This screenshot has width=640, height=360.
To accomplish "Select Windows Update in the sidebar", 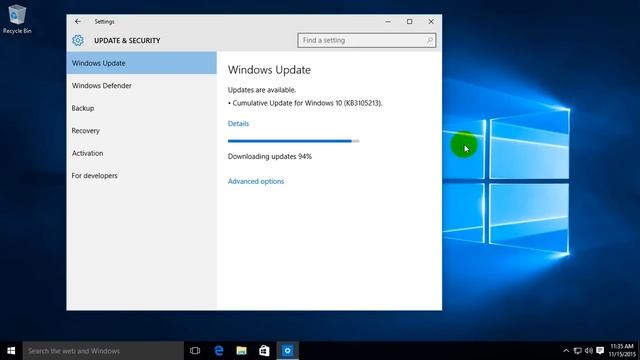I will click(142, 63).
